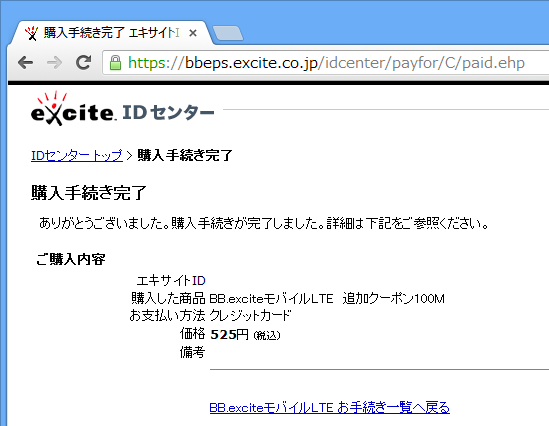Click the excite favicon on the tab
The width and height of the screenshot is (549, 426).
pos(32,33)
